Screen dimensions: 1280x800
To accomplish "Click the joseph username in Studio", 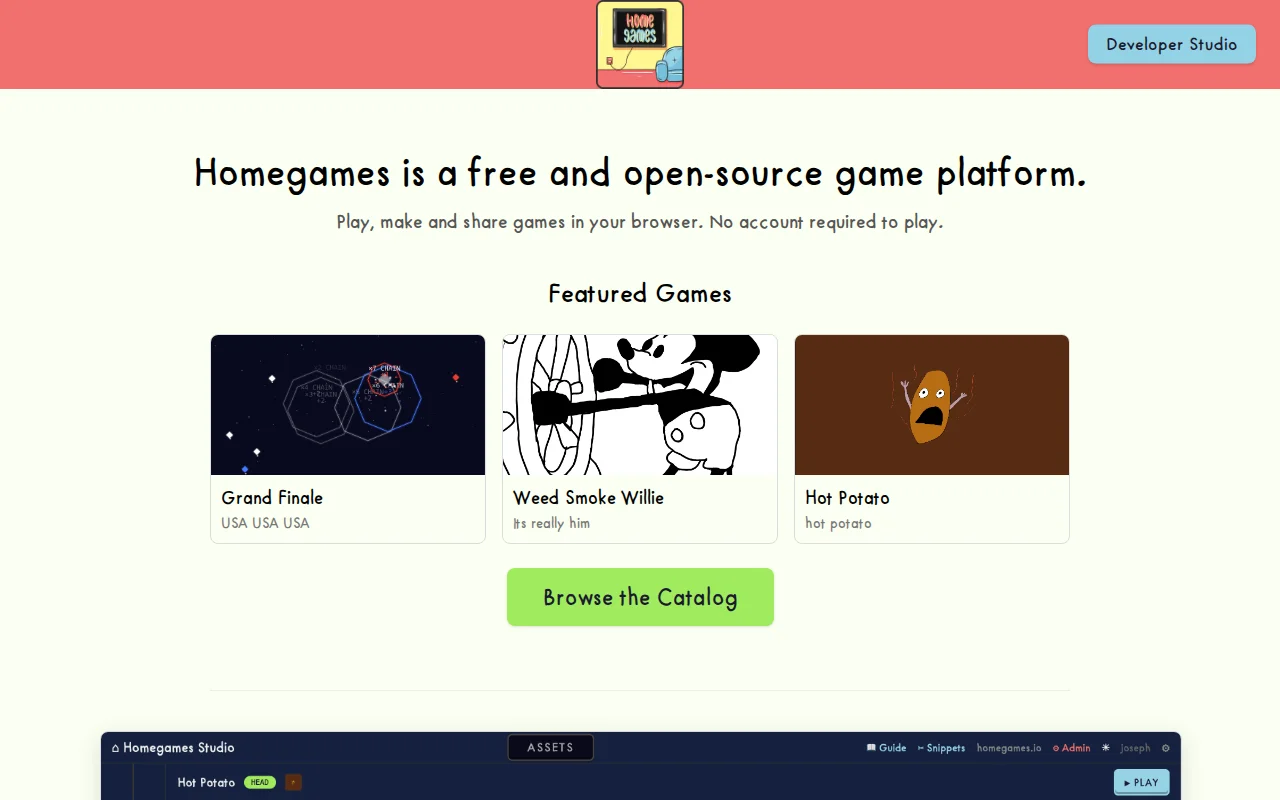I will 1135,748.
